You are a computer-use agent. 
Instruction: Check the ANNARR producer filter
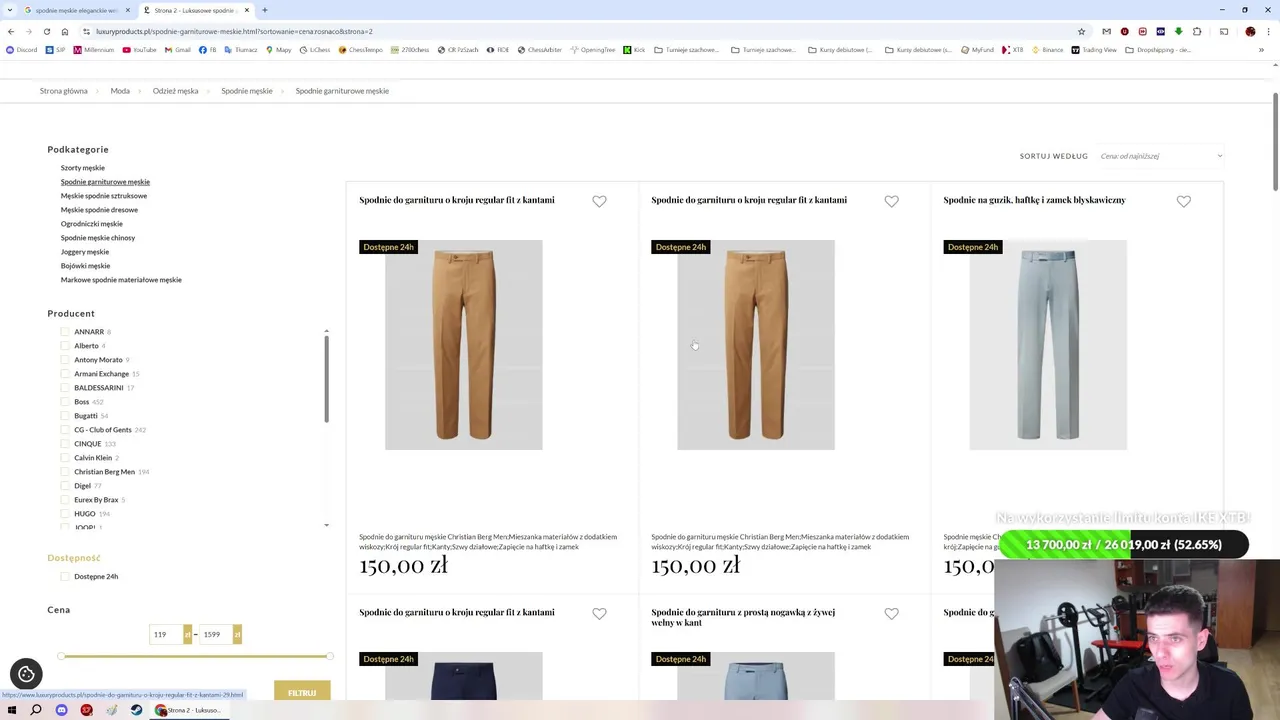(65, 332)
